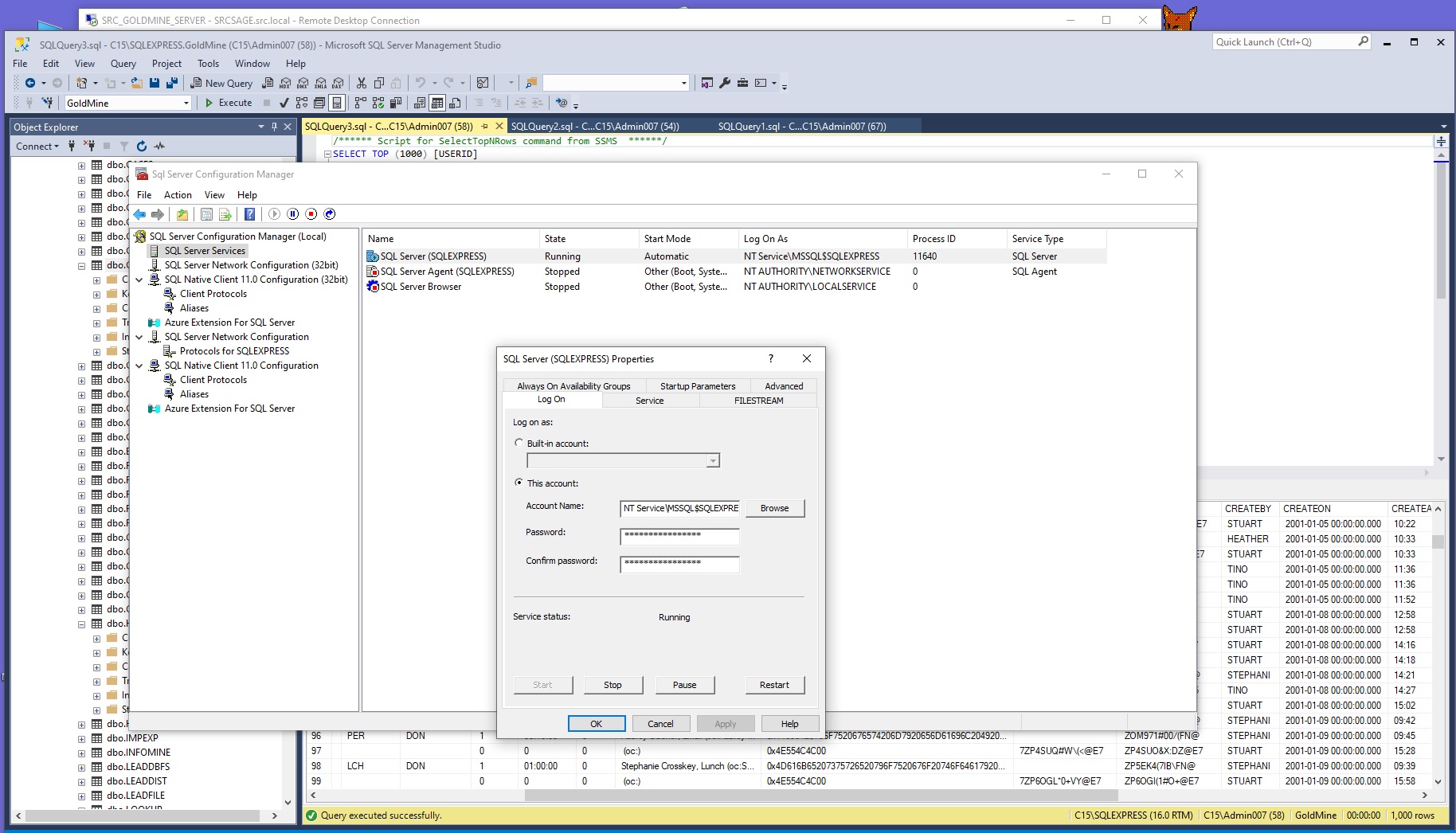The width and height of the screenshot is (1456, 833).
Task: Expand the dbo.LEADDBFS table node
Action: (x=81, y=767)
